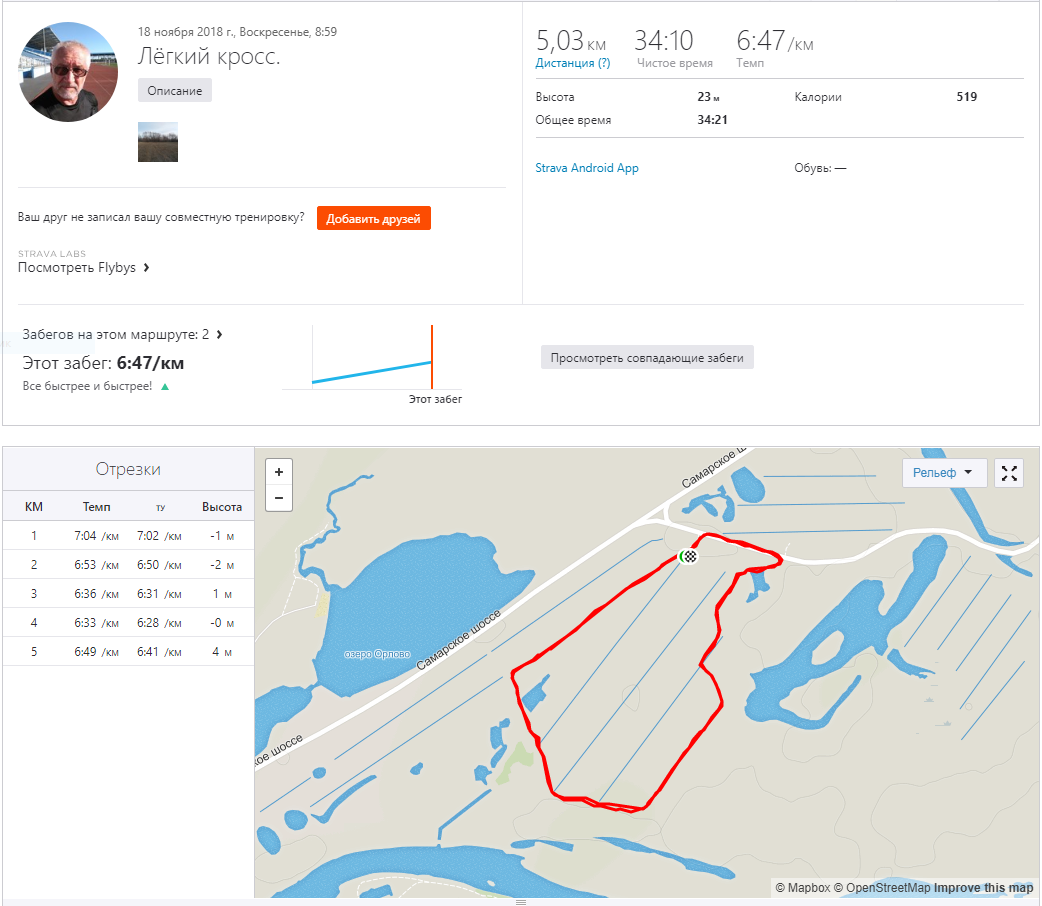Image resolution: width=1042 pixels, height=906 pixels.
Task: Zoom in on the map
Action: pyautogui.click(x=278, y=472)
